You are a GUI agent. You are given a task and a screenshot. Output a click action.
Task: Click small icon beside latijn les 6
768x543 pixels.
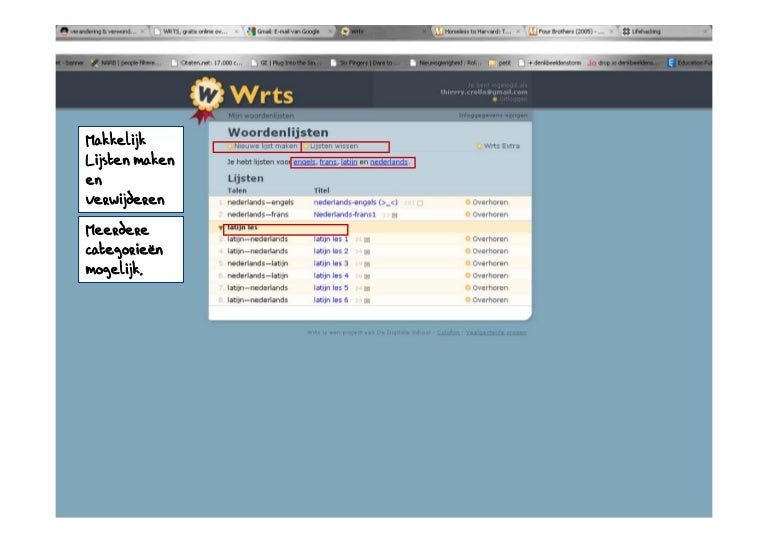[x=367, y=300]
